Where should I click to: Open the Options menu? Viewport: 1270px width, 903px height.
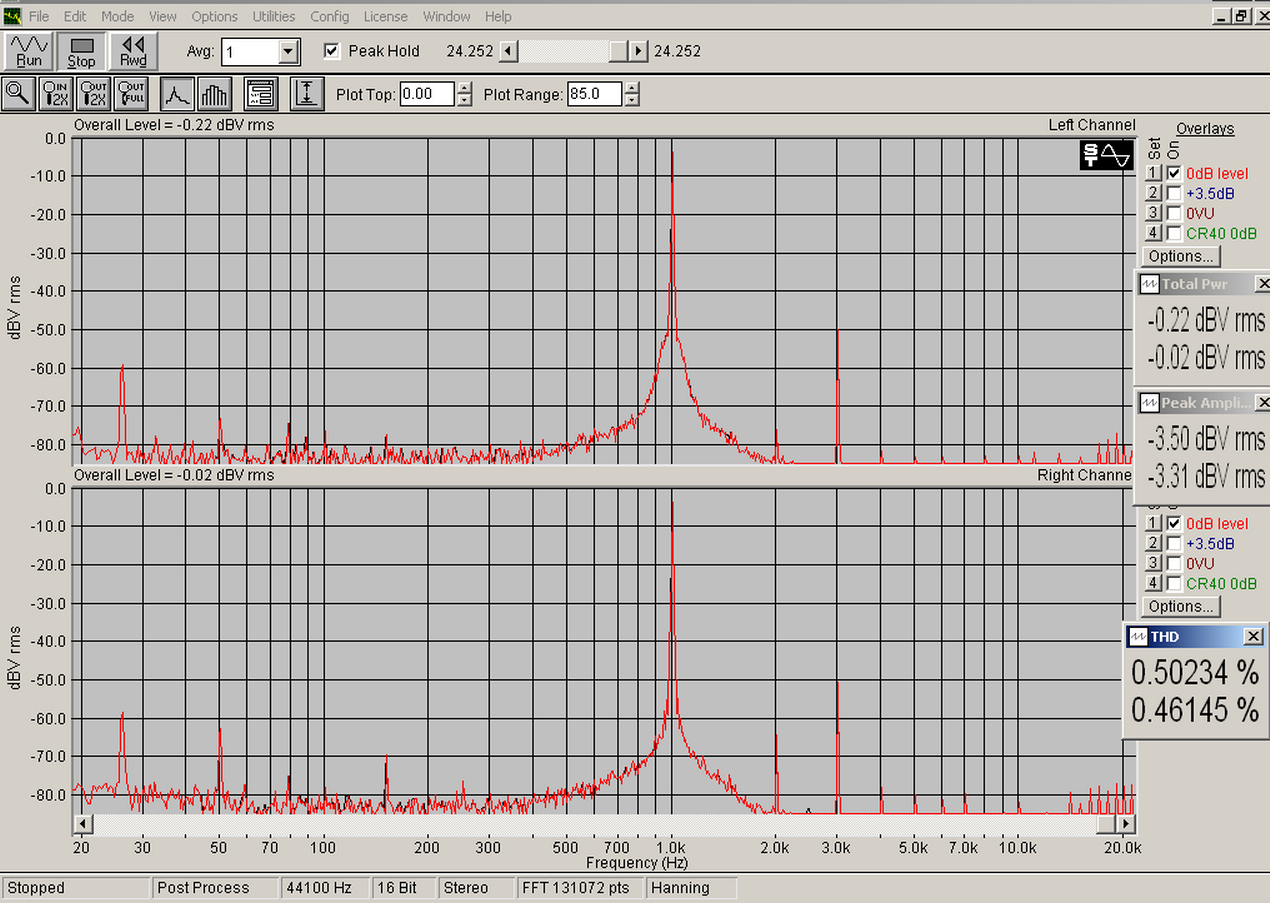click(x=215, y=16)
